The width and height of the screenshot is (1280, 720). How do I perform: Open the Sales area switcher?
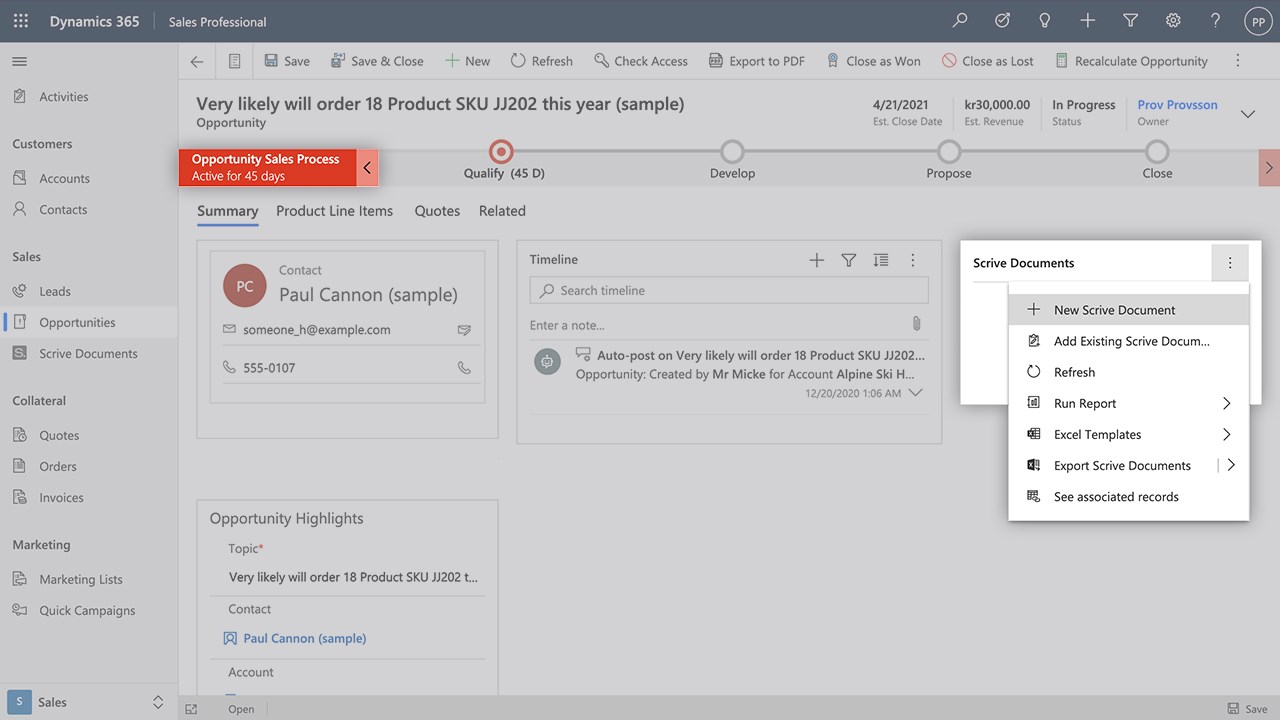click(89, 702)
